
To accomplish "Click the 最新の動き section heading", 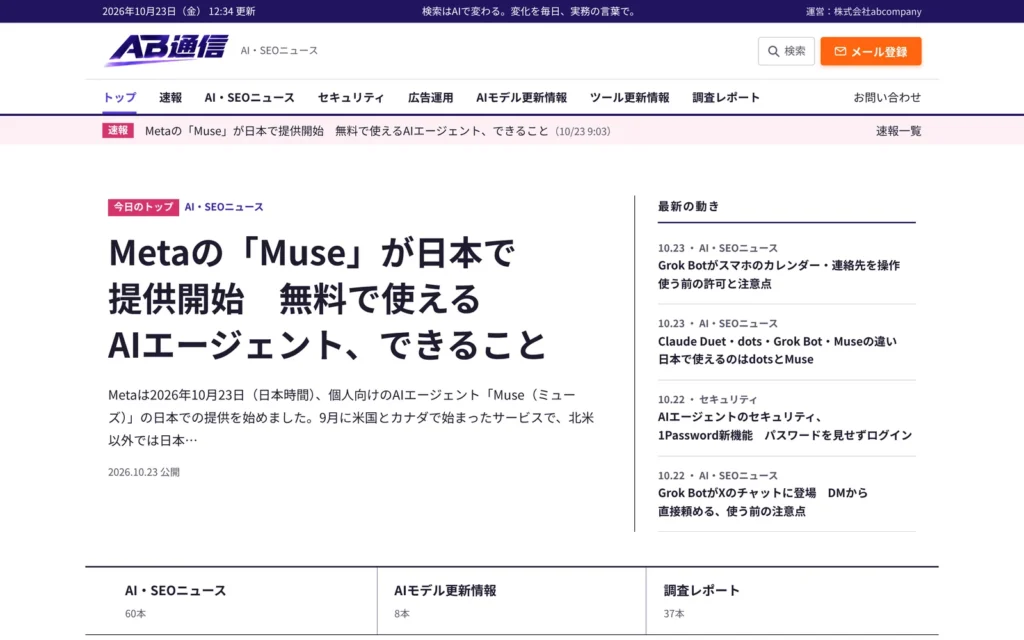I will tap(688, 206).
